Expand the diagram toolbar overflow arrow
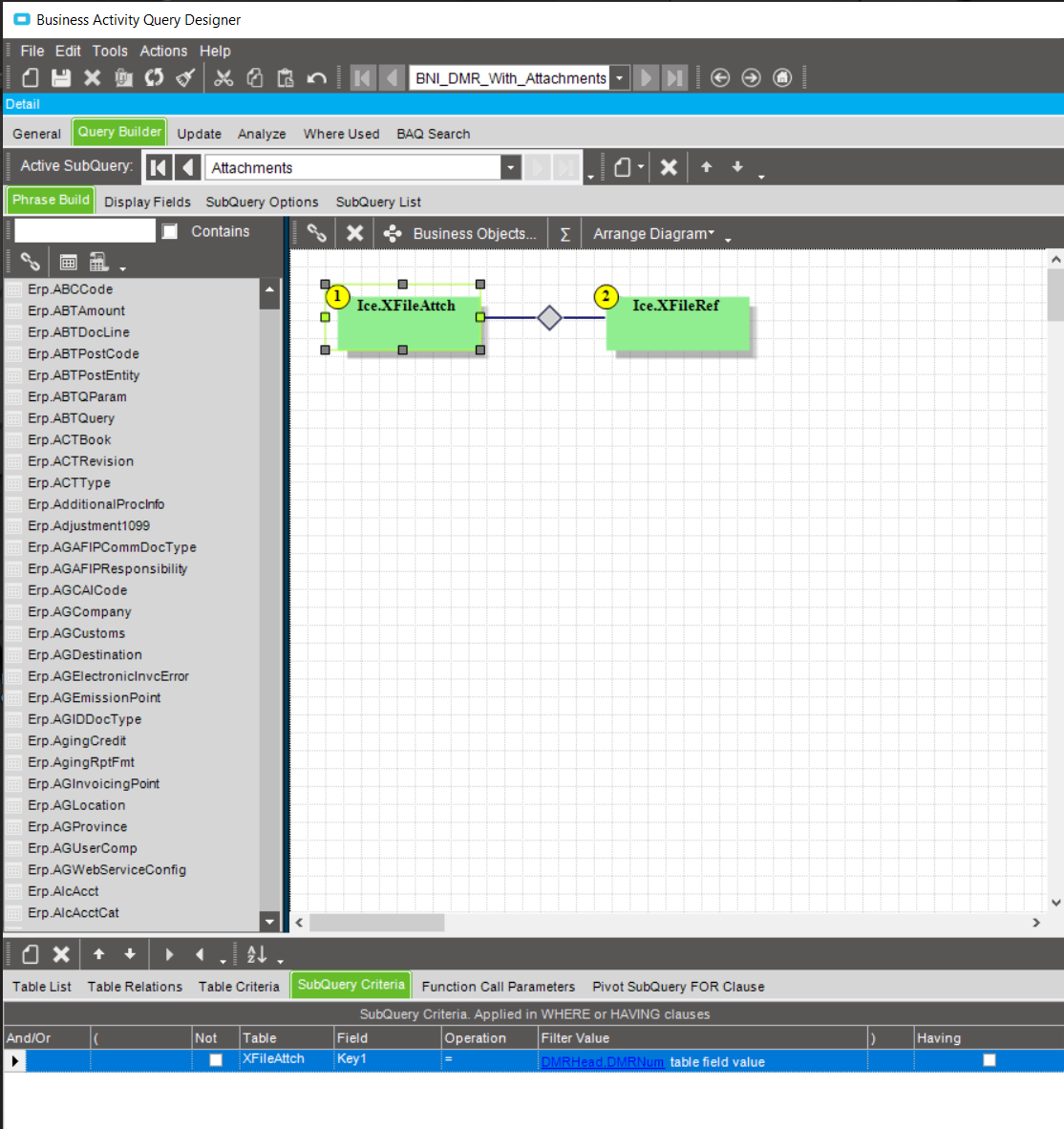 tap(728, 240)
